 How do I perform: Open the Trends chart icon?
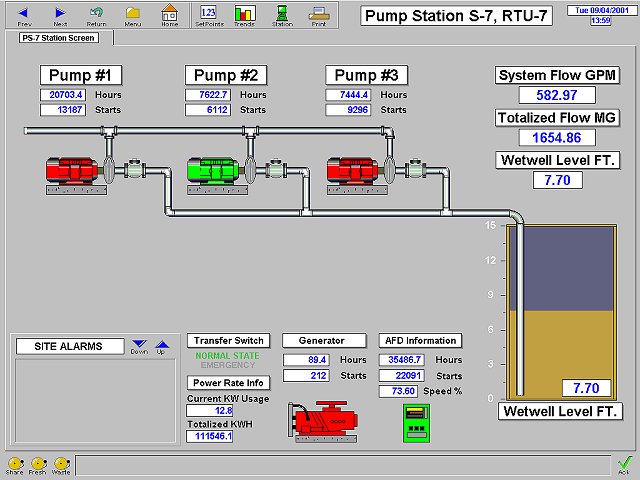point(244,12)
